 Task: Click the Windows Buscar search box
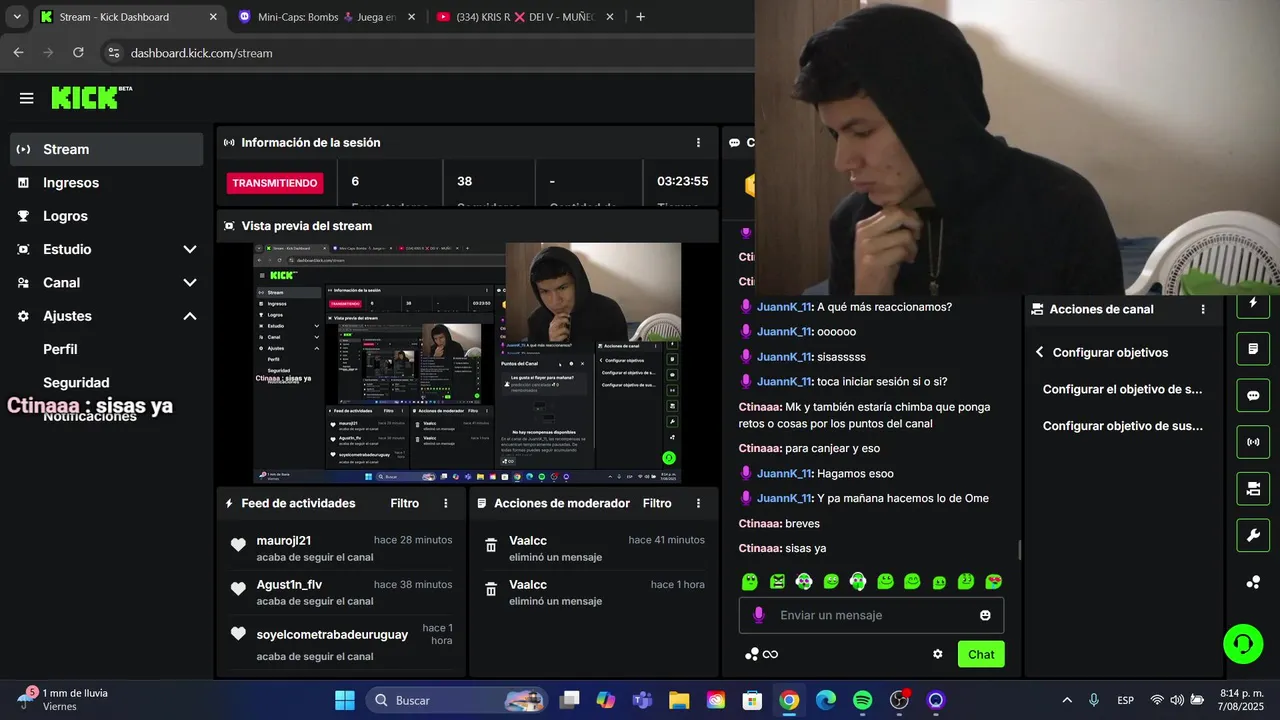455,700
